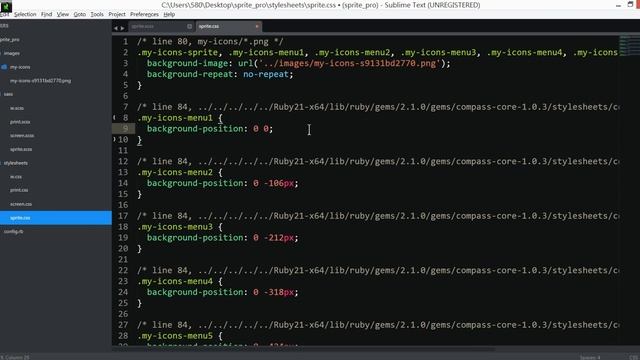640x360 pixels.
Task: Minimize the Sublime Text window
Action: (619, 5)
